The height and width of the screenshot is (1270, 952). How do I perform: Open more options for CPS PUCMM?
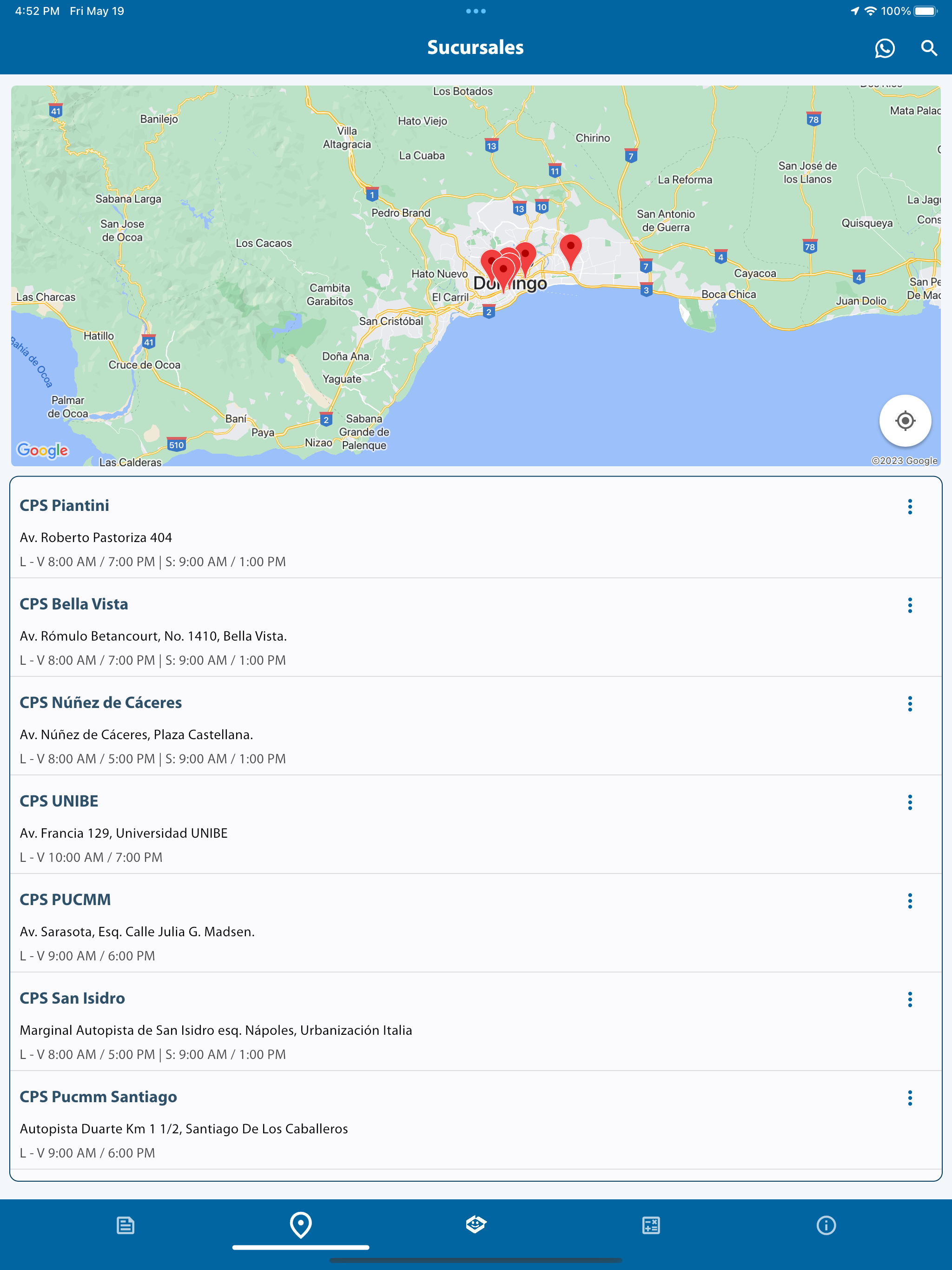(910, 901)
